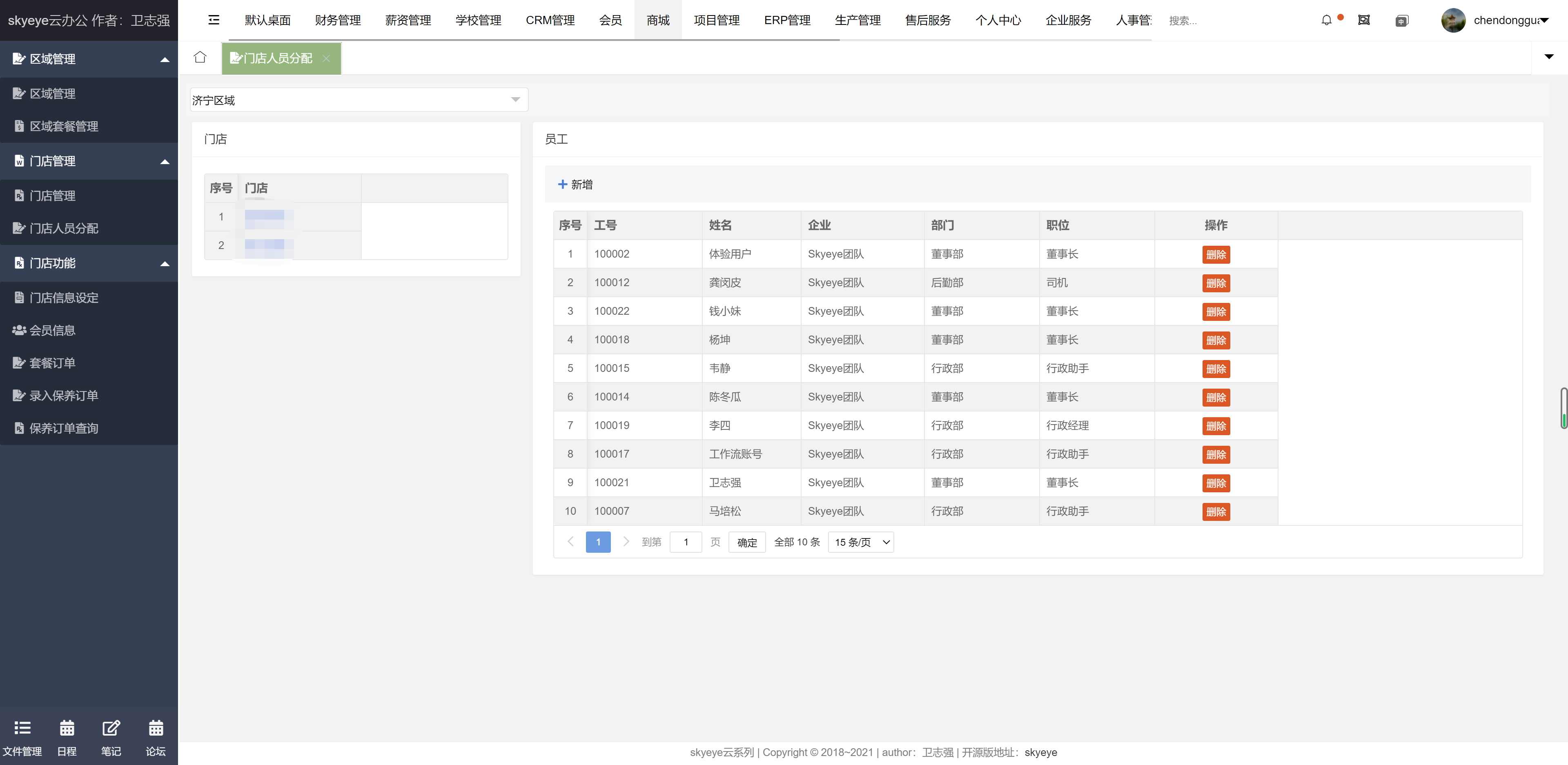
Task: Close the 门店人员分配 tab
Action: pyautogui.click(x=326, y=58)
